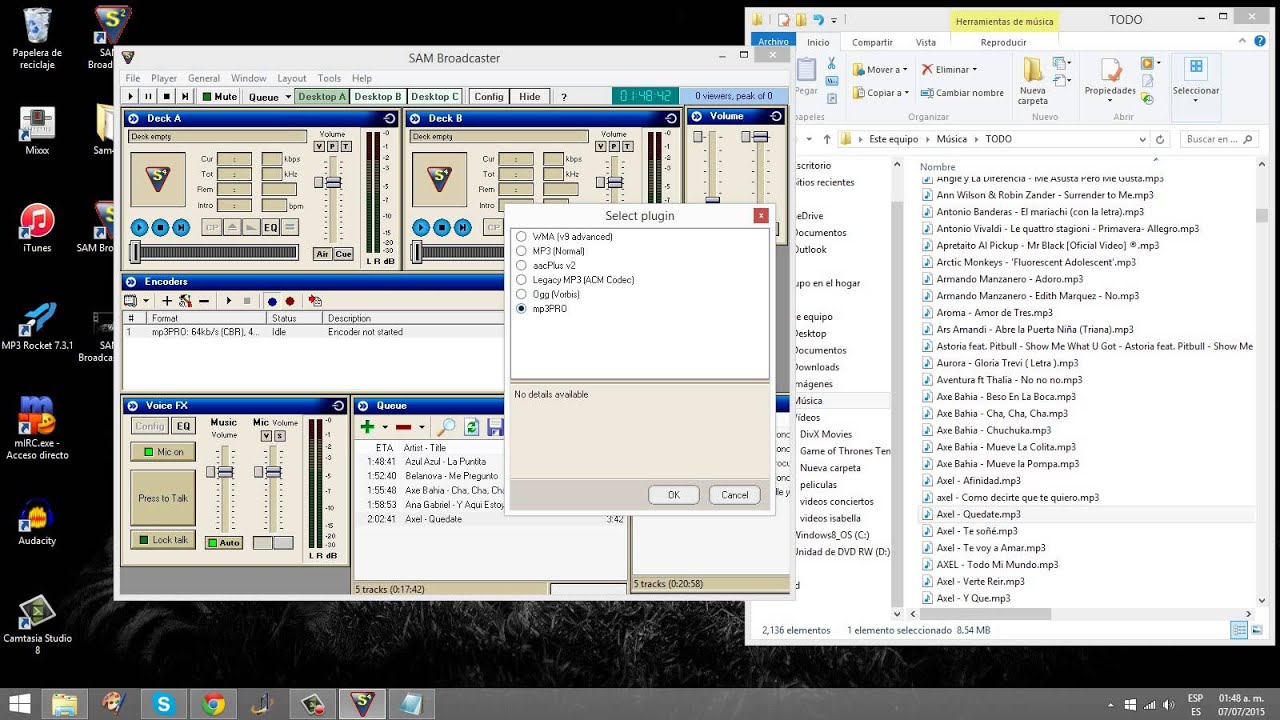This screenshot has height=720, width=1280.
Task: Pause playback from SAM main toolbar
Action: pyautogui.click(x=148, y=97)
